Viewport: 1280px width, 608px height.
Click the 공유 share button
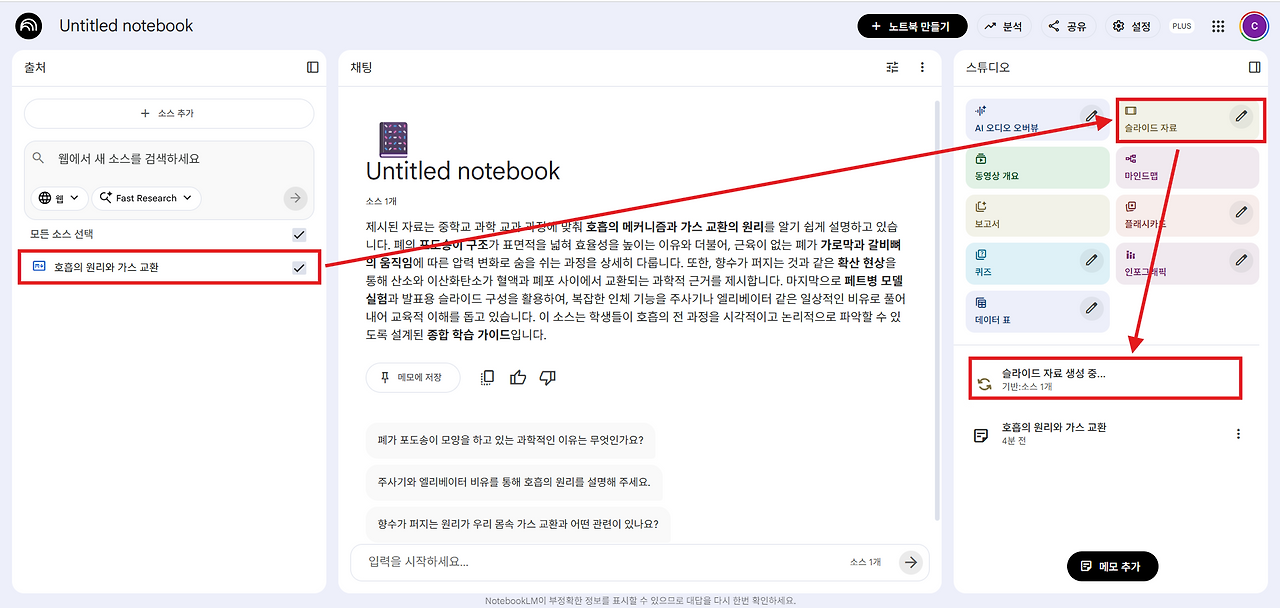[1068, 26]
